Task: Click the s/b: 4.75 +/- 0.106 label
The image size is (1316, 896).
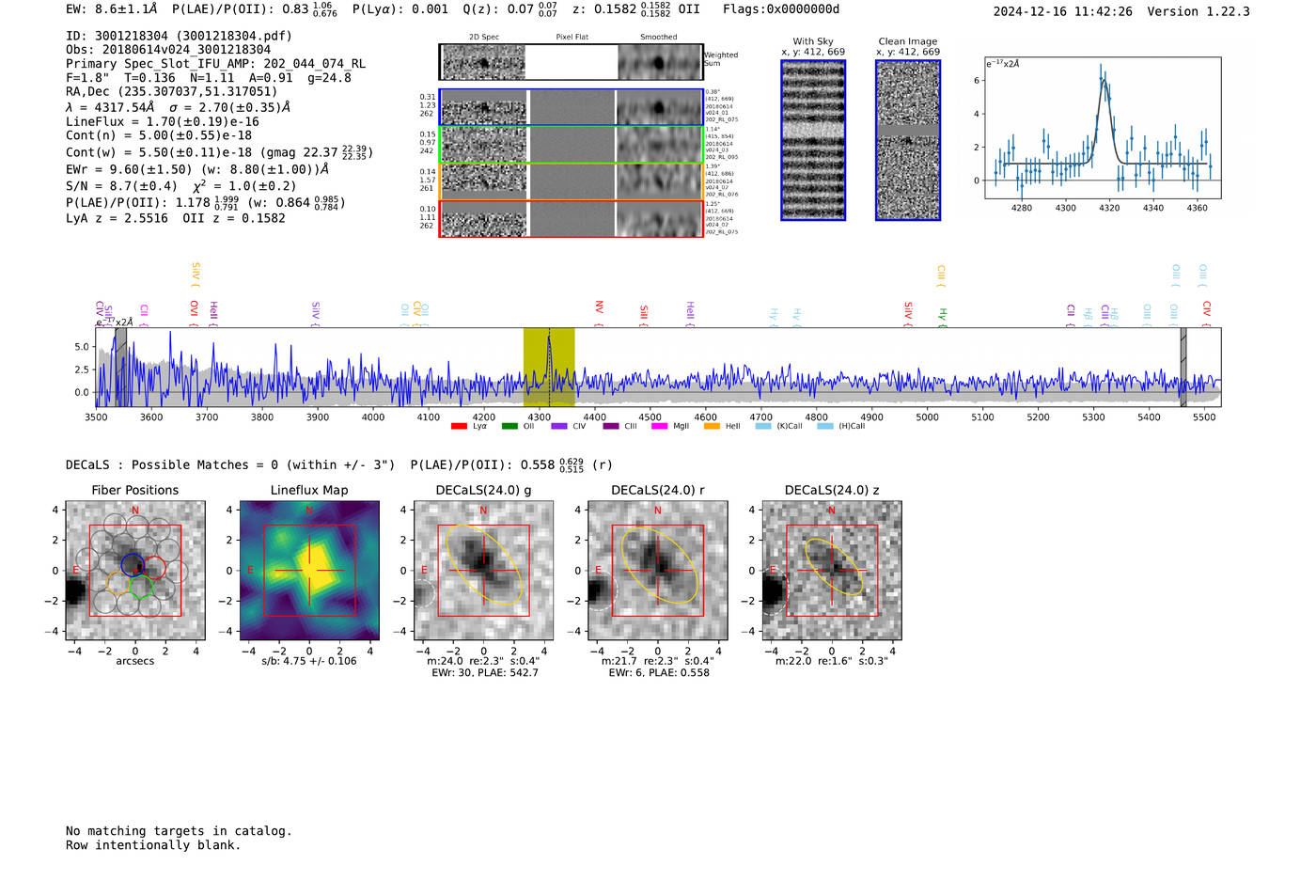Action: click(x=309, y=661)
